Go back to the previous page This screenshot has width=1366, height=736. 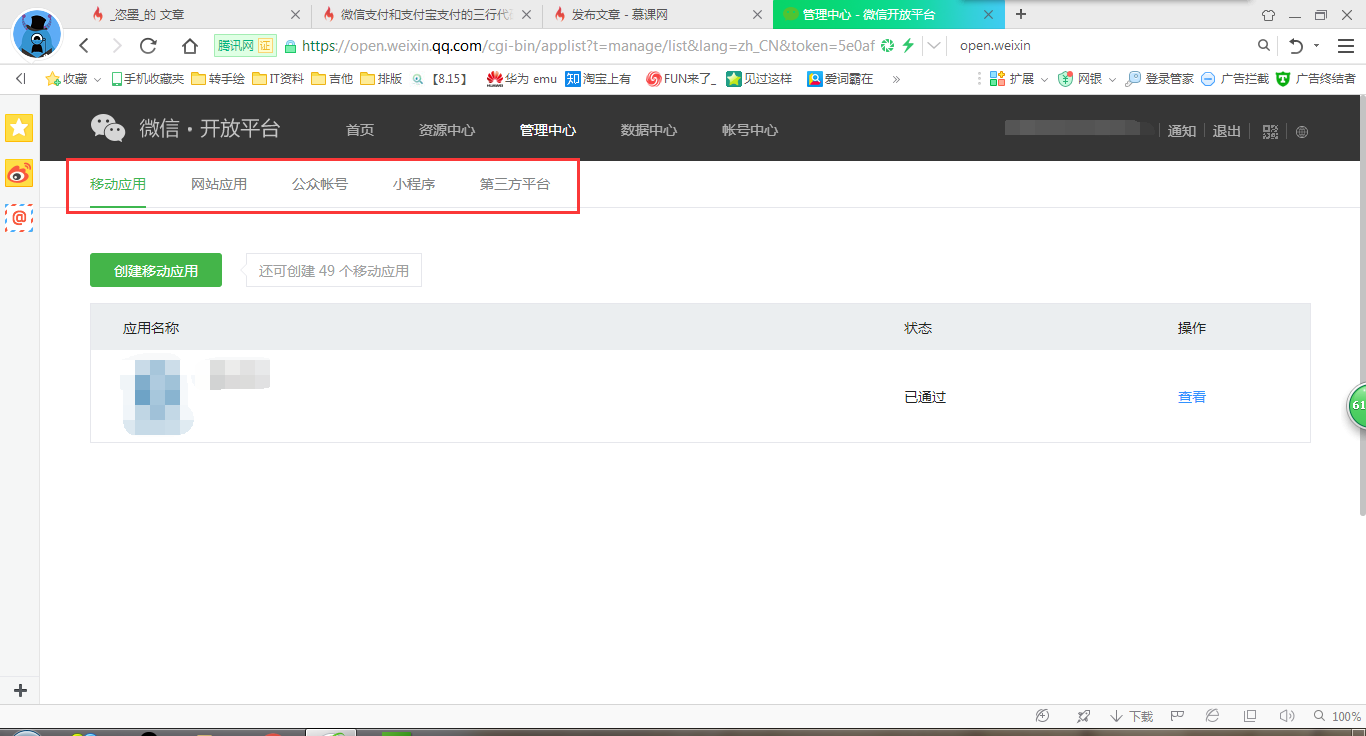click(85, 46)
